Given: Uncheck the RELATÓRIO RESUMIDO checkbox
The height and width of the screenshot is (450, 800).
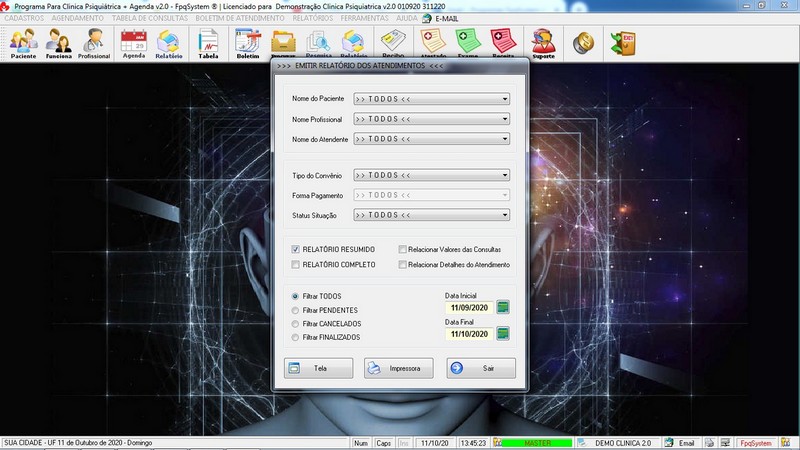Looking at the screenshot, I should tap(296, 249).
